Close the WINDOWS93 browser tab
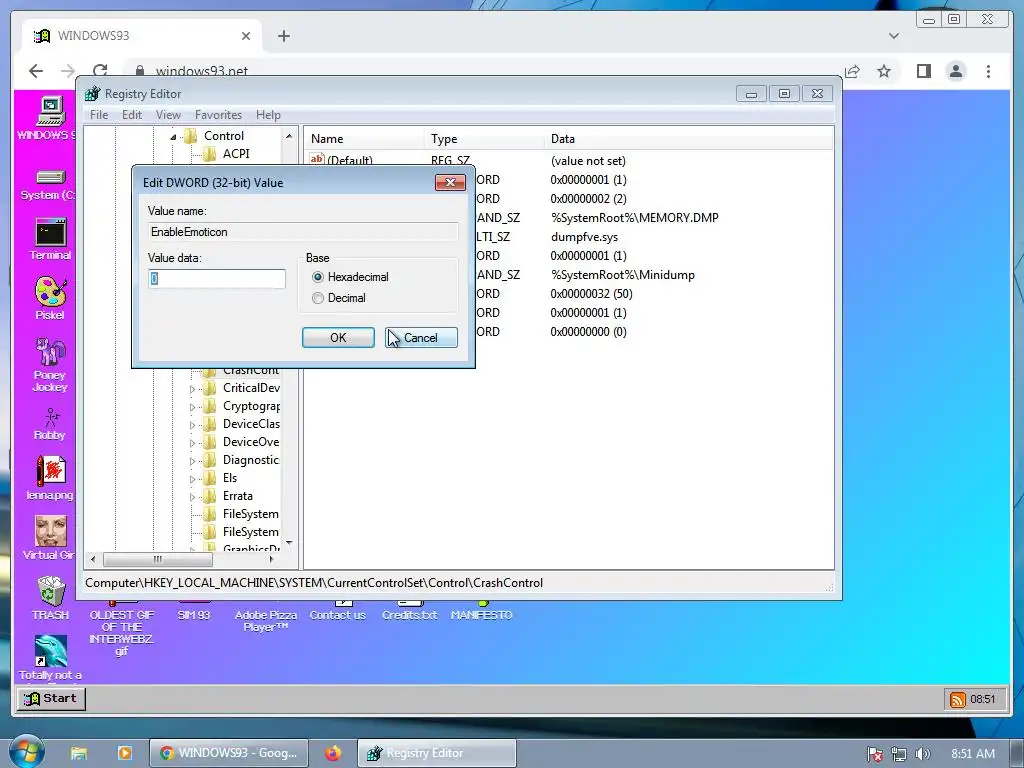This screenshot has width=1024, height=768. pos(246,36)
